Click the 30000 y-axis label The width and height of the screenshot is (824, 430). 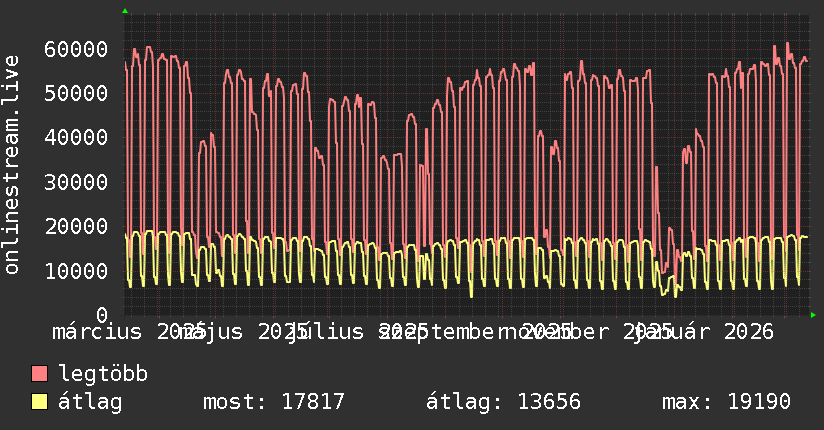pyautogui.click(x=76, y=182)
